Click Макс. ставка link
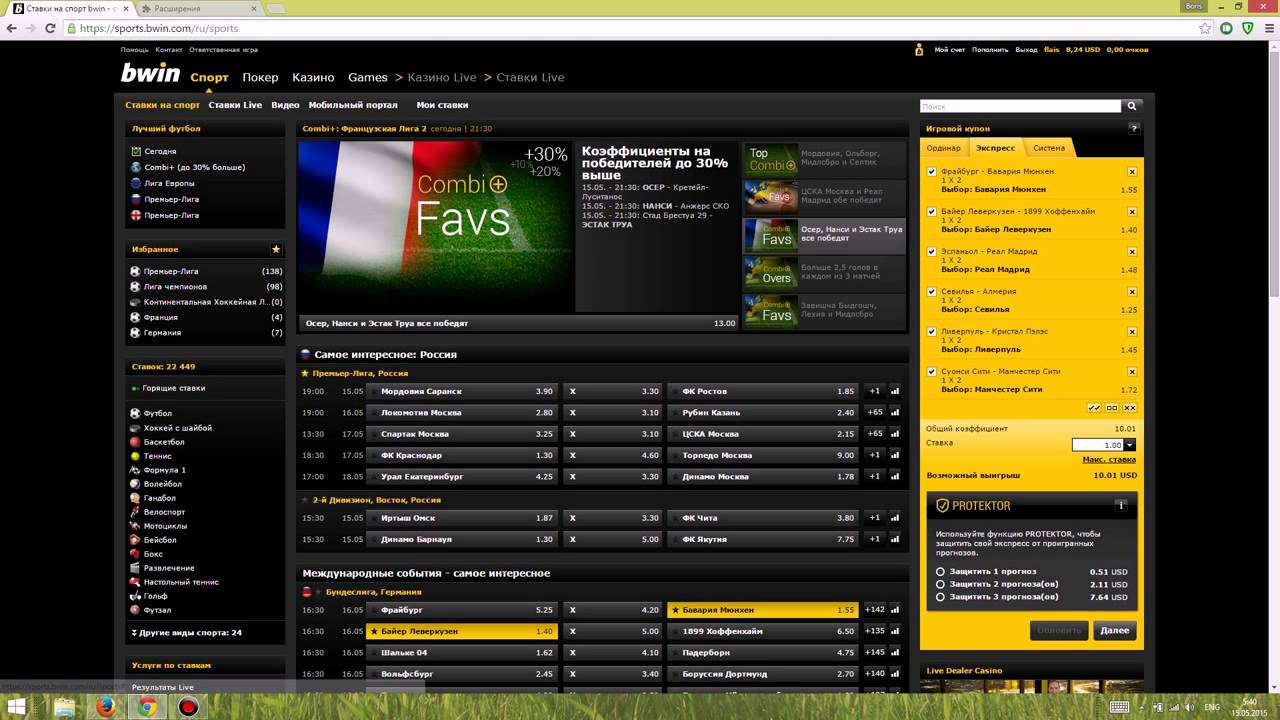1280x720 pixels. [1109, 460]
